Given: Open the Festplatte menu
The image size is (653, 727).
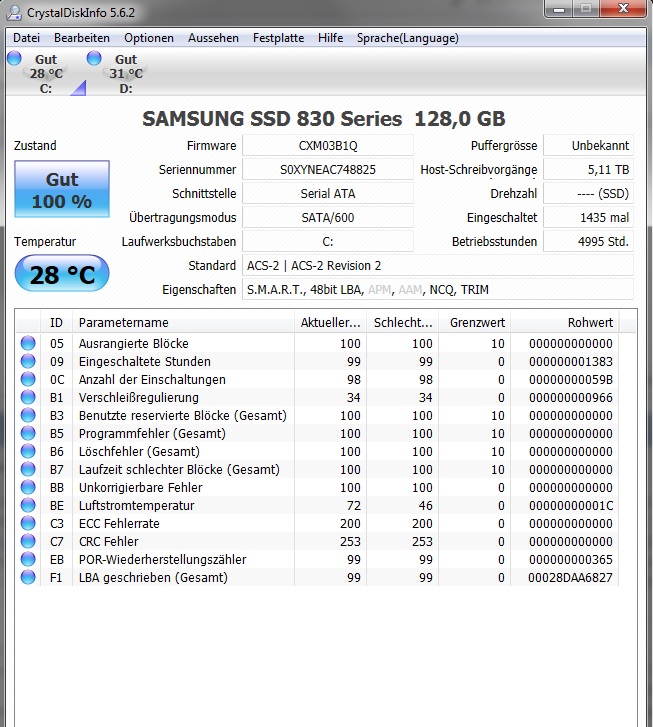Looking at the screenshot, I should 279,38.
